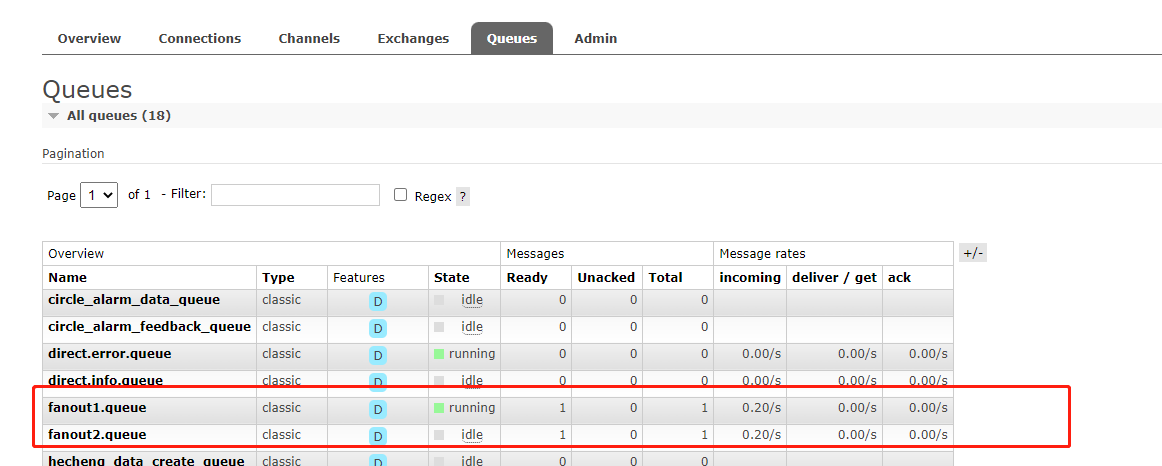The image size is (1162, 466).
Task: Switch to the Exchanges tab
Action: pyautogui.click(x=413, y=38)
